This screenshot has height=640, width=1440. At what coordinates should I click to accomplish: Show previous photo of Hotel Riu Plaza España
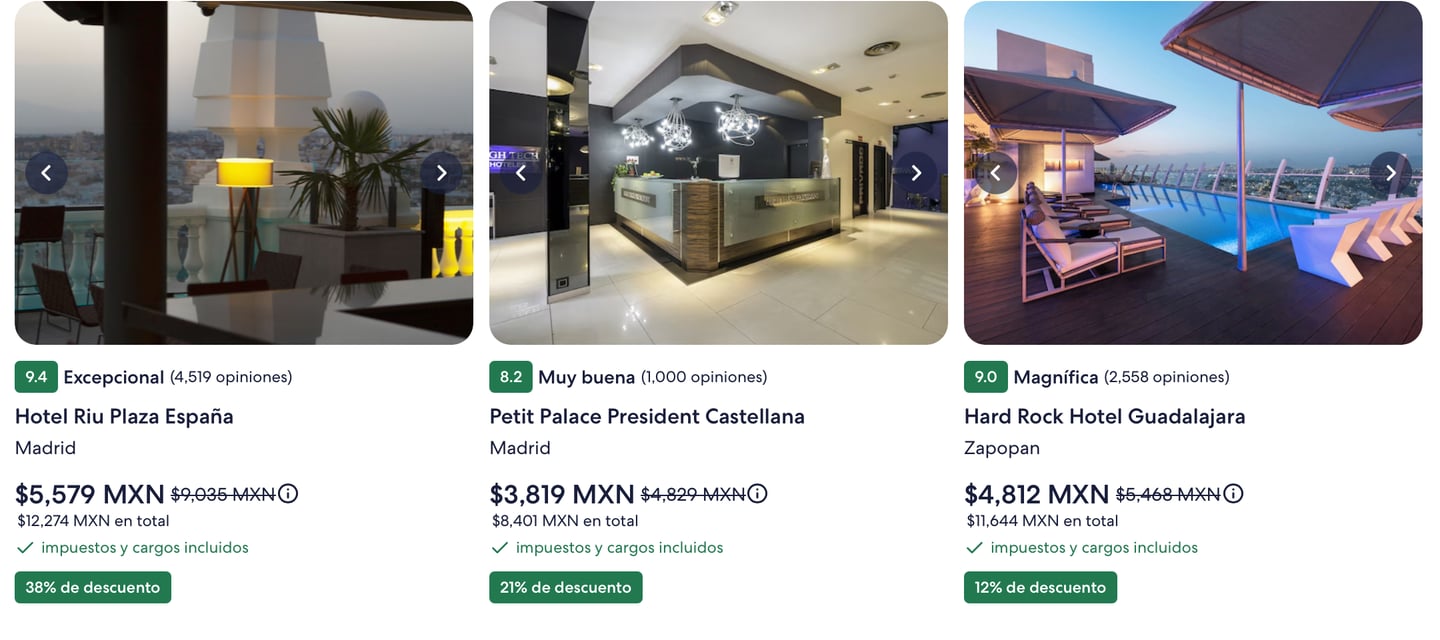[x=46, y=173]
